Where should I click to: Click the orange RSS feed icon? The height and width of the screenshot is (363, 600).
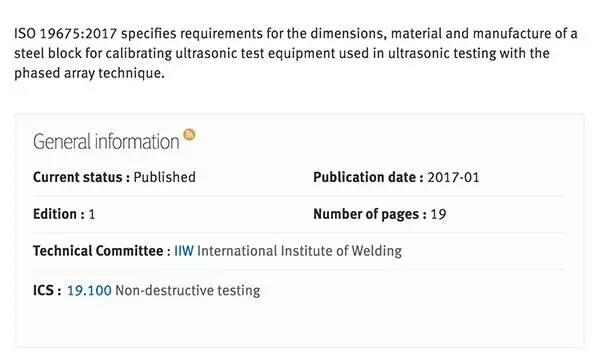[x=189, y=134]
